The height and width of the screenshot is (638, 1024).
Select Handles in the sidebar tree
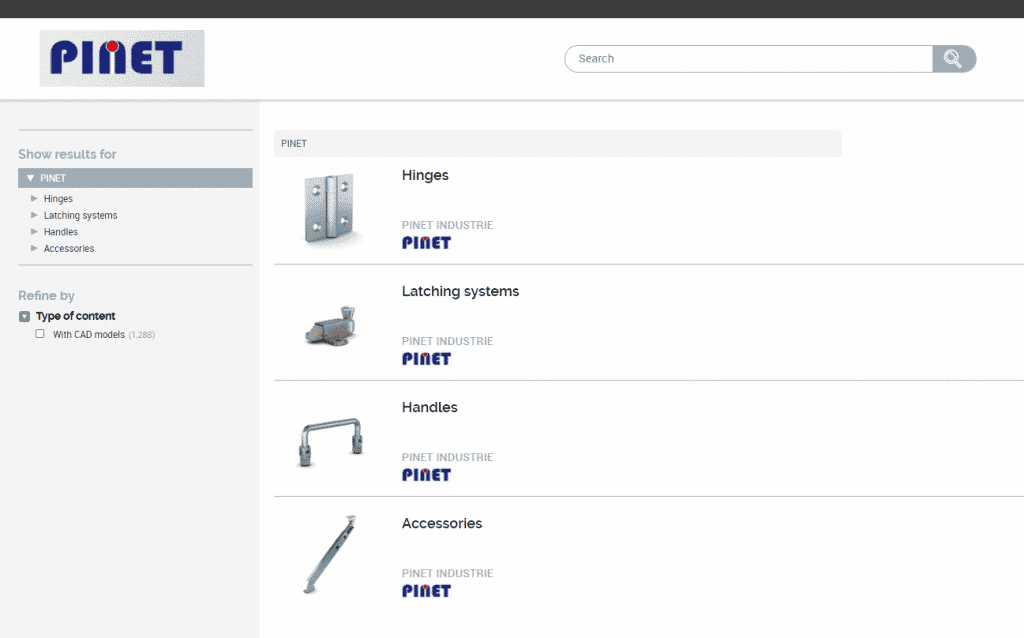click(60, 232)
